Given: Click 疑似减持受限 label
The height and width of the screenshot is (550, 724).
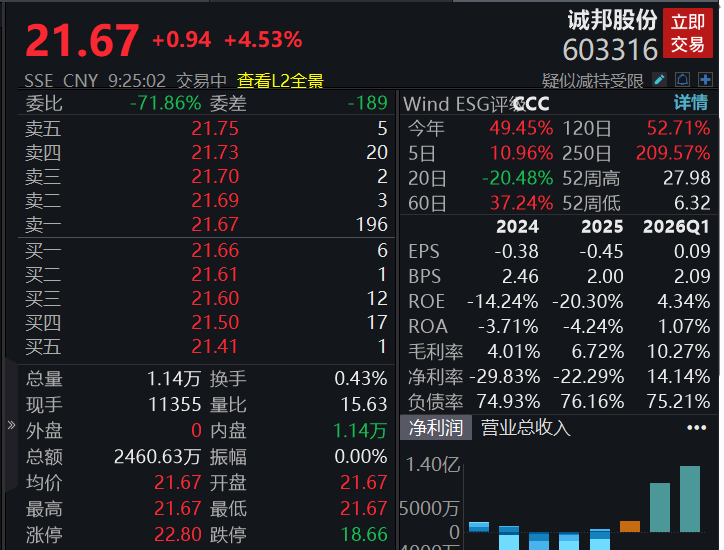Looking at the screenshot, I should 593,81.
